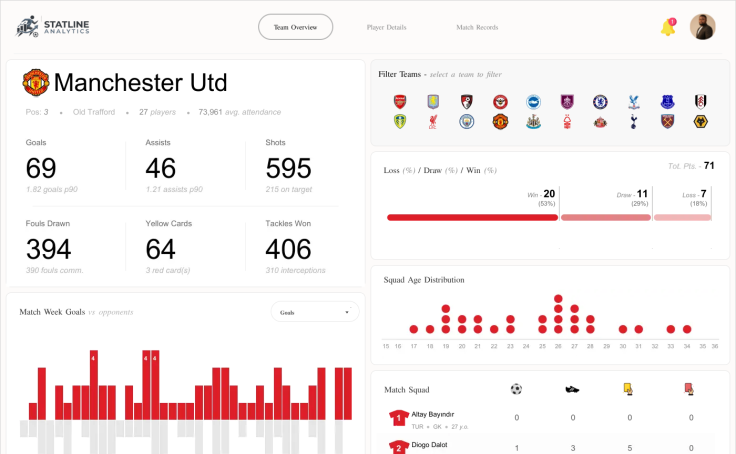
Task: Open Altay Bayındır player name
Action: pyautogui.click(x=432, y=414)
